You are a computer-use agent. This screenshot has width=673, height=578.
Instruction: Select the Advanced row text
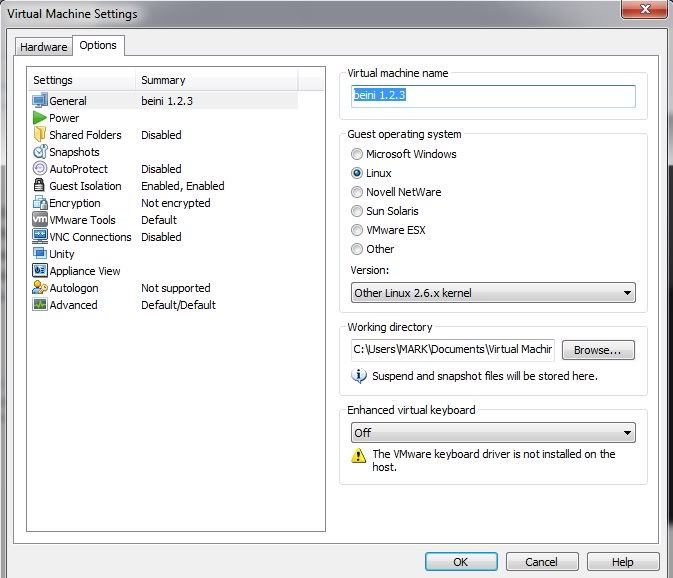[73, 305]
